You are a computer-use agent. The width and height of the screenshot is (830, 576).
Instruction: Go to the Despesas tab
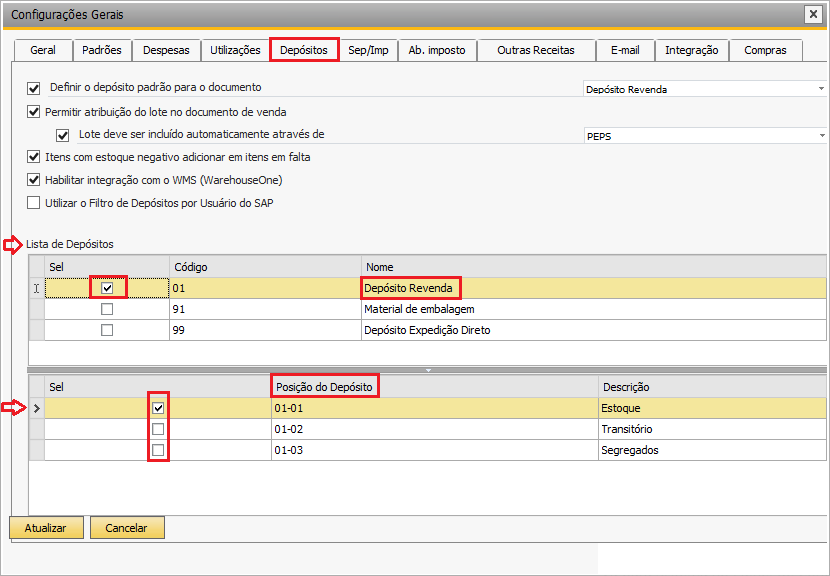pos(166,50)
